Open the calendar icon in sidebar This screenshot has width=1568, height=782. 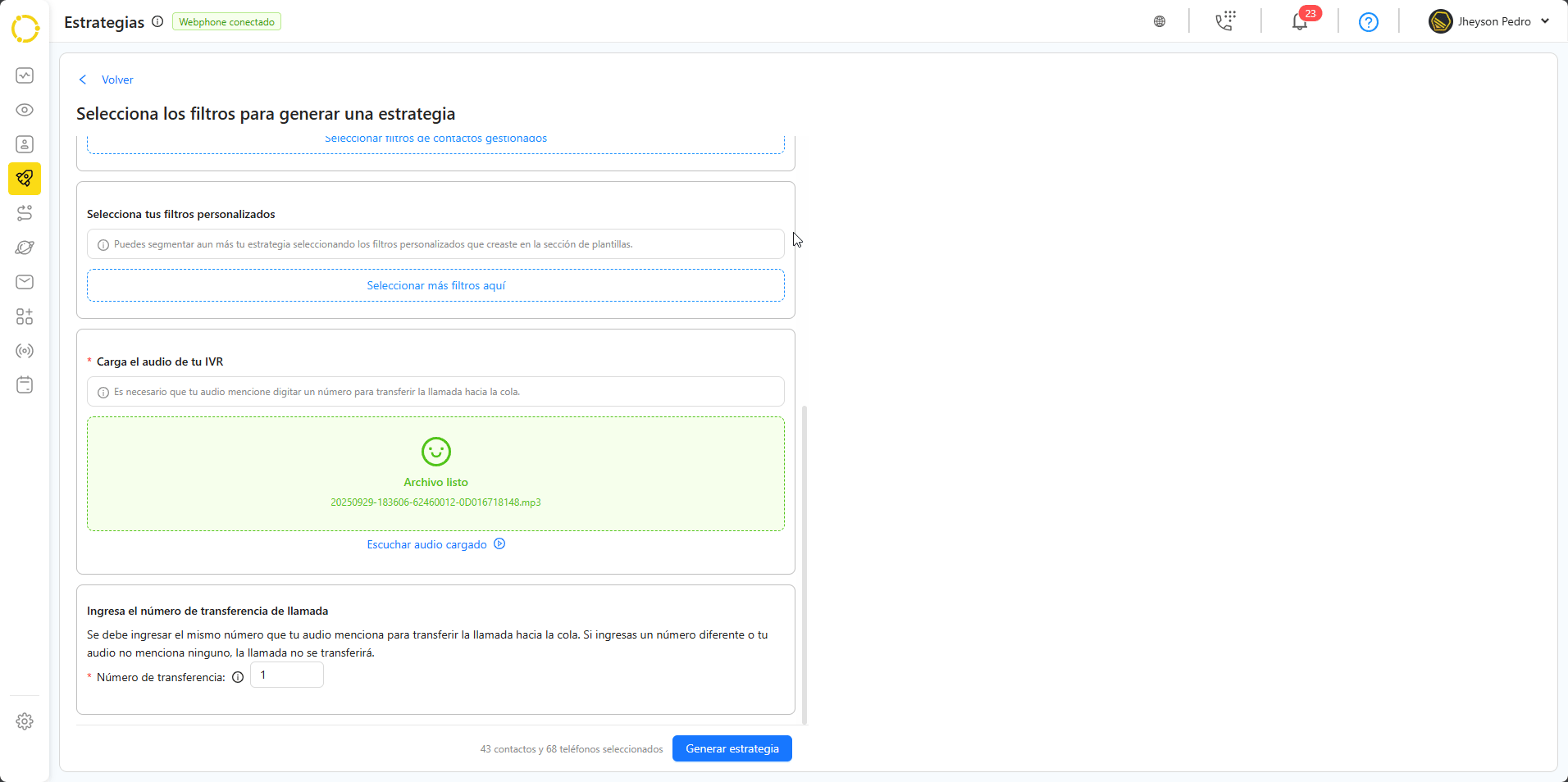(25, 385)
